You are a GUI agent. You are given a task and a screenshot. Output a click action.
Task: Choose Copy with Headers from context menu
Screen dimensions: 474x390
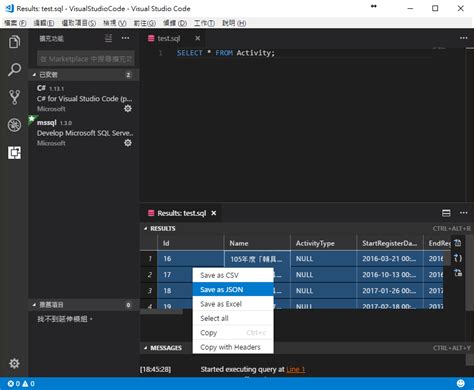click(x=233, y=347)
